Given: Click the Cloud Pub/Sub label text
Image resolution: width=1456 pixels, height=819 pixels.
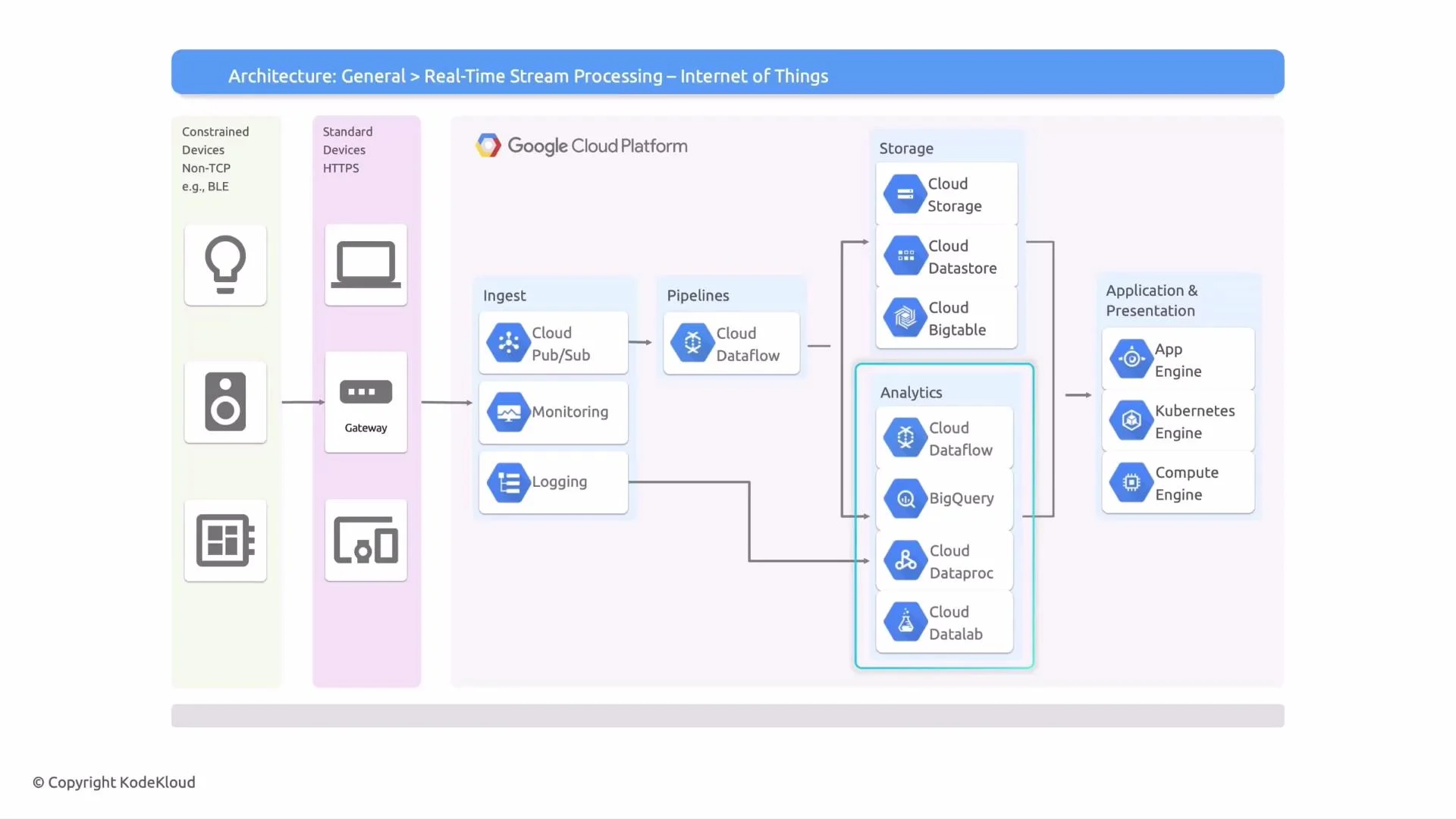Looking at the screenshot, I should 560,344.
